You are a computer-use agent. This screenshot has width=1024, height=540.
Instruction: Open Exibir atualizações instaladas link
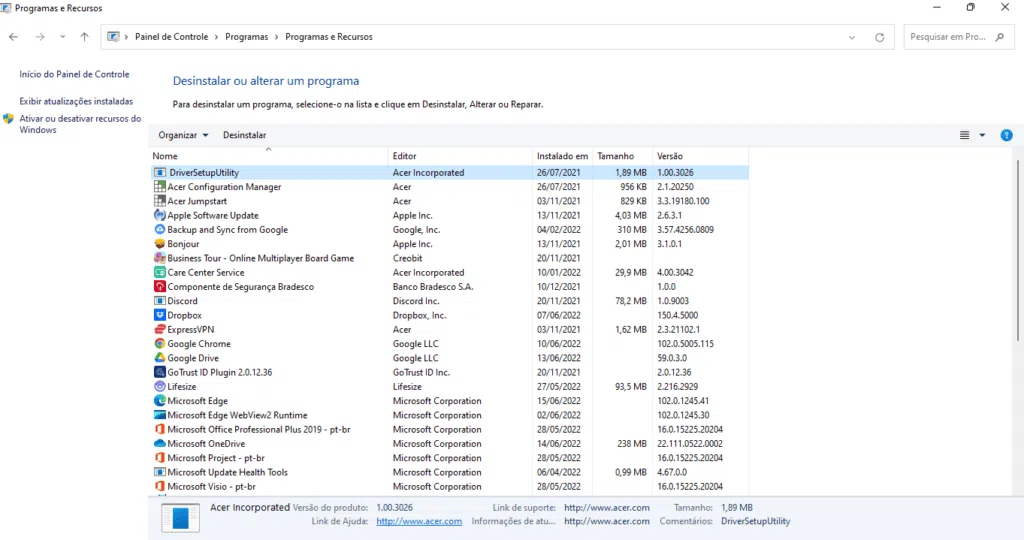(76, 101)
